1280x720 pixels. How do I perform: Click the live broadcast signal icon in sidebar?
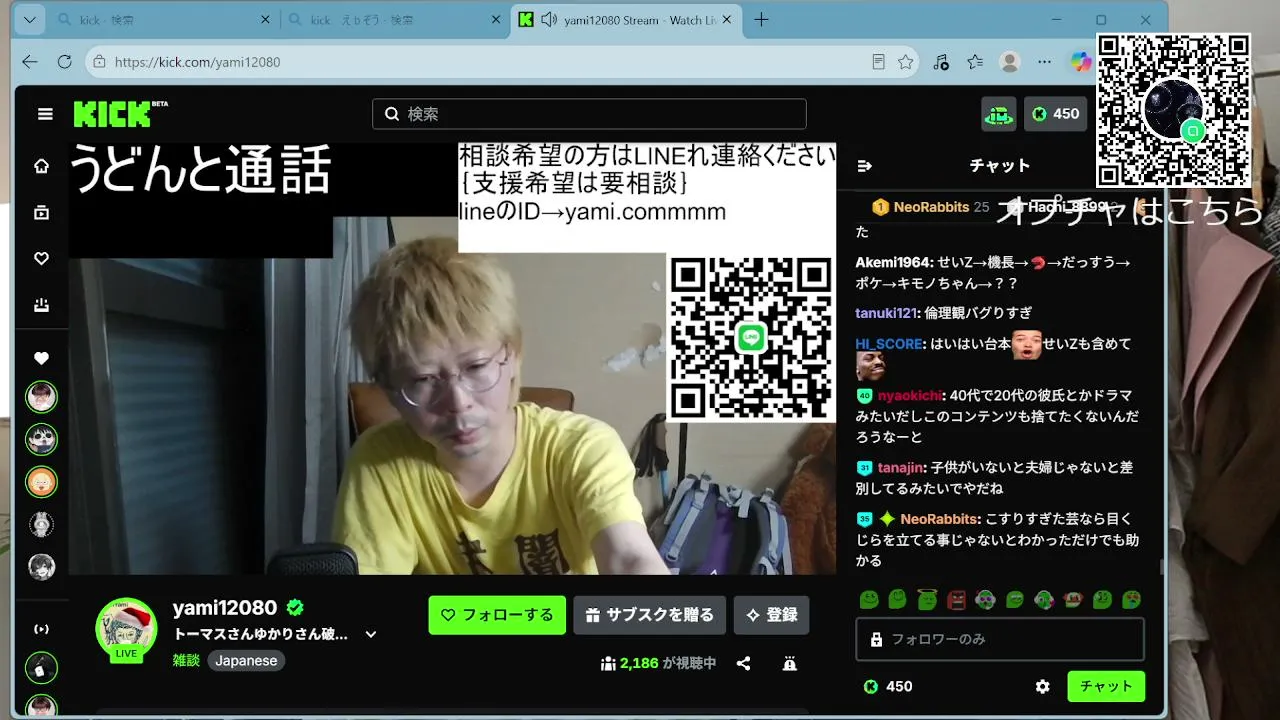point(41,629)
